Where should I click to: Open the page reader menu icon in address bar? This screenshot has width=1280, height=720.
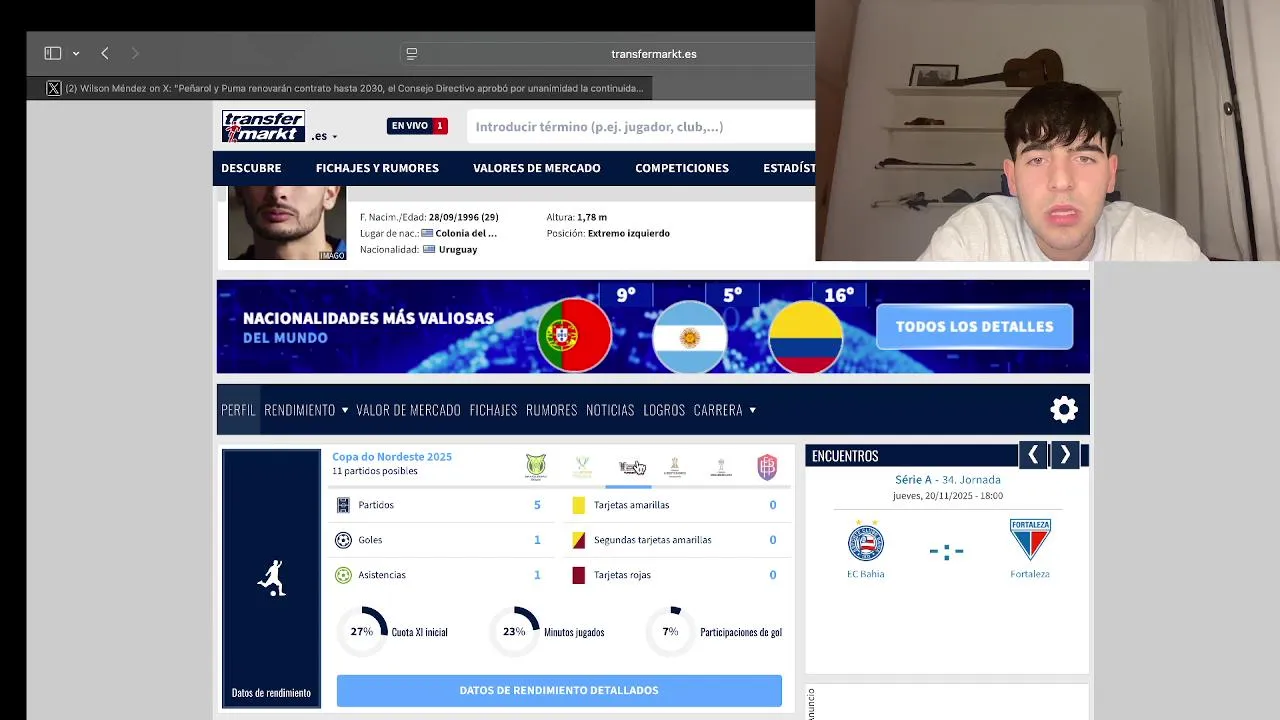411,54
